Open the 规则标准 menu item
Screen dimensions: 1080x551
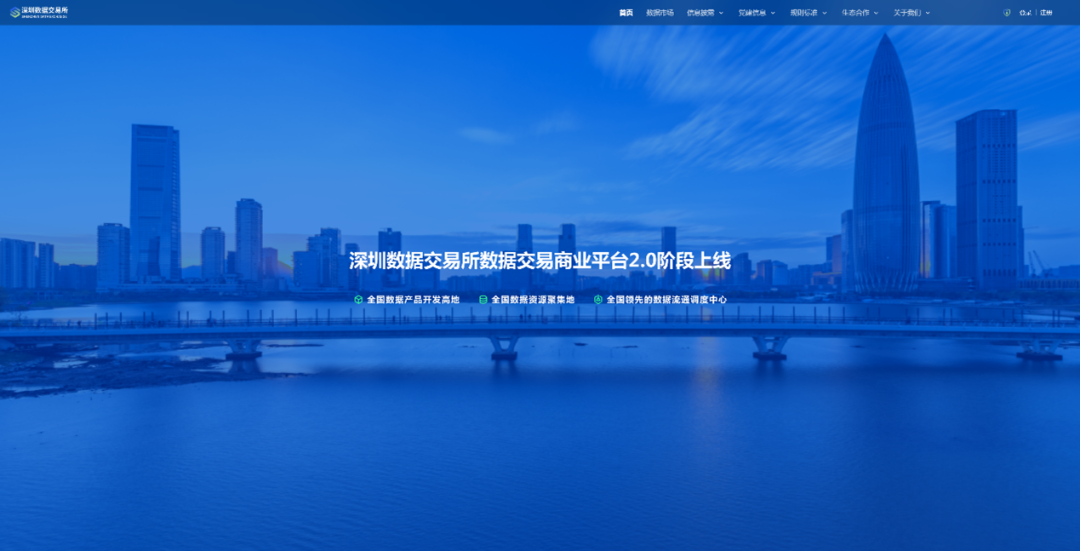[x=804, y=12]
